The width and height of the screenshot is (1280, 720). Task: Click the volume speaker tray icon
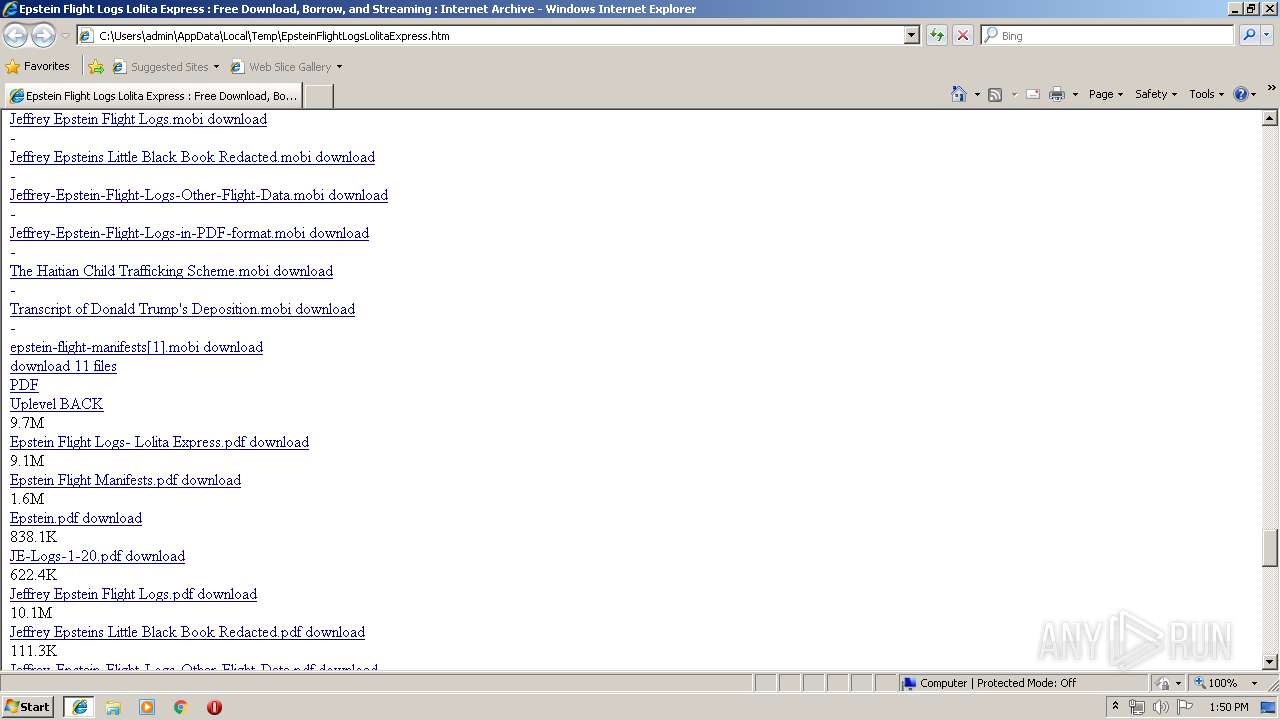(1160, 707)
